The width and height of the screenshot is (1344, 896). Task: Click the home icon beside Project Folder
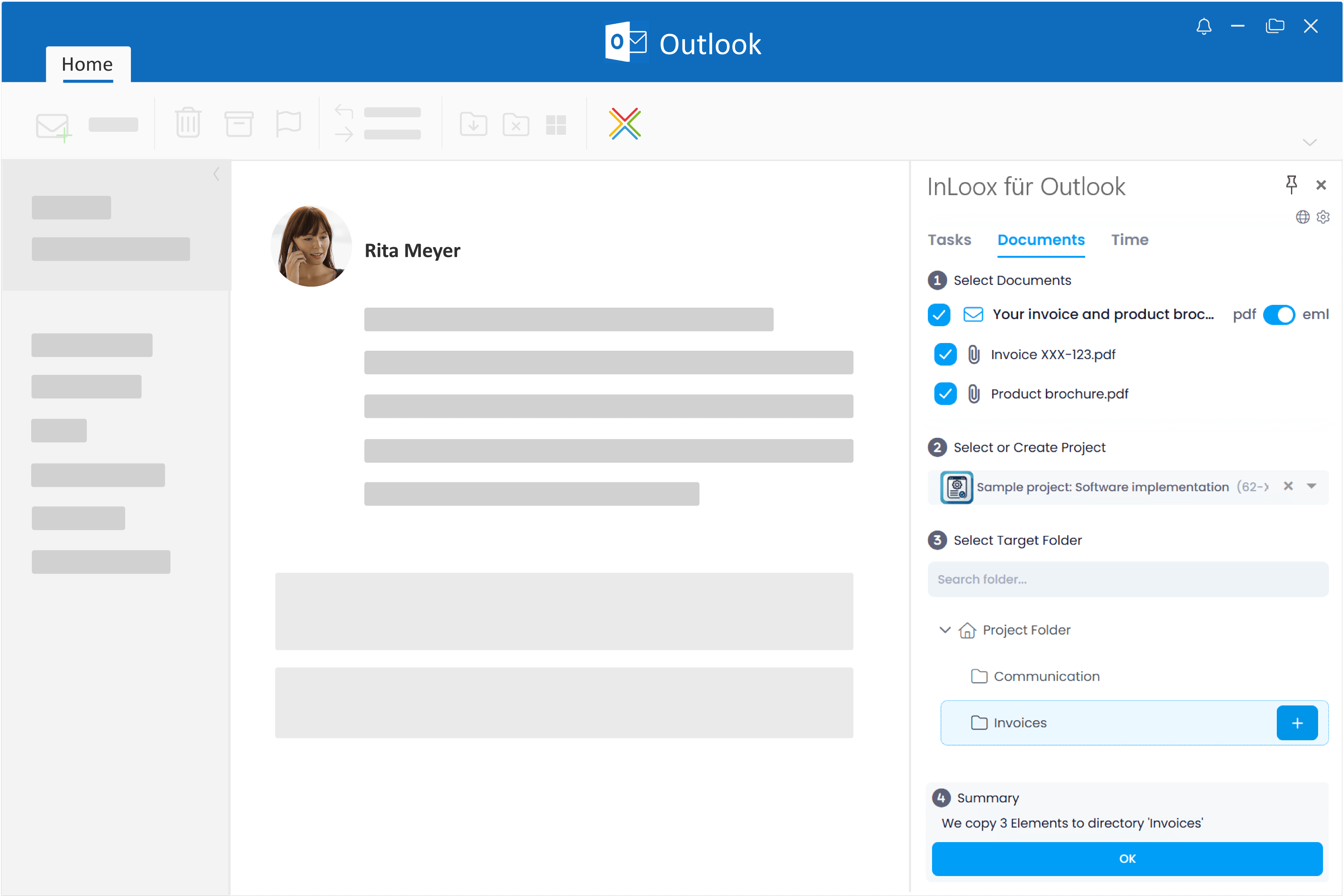967,630
